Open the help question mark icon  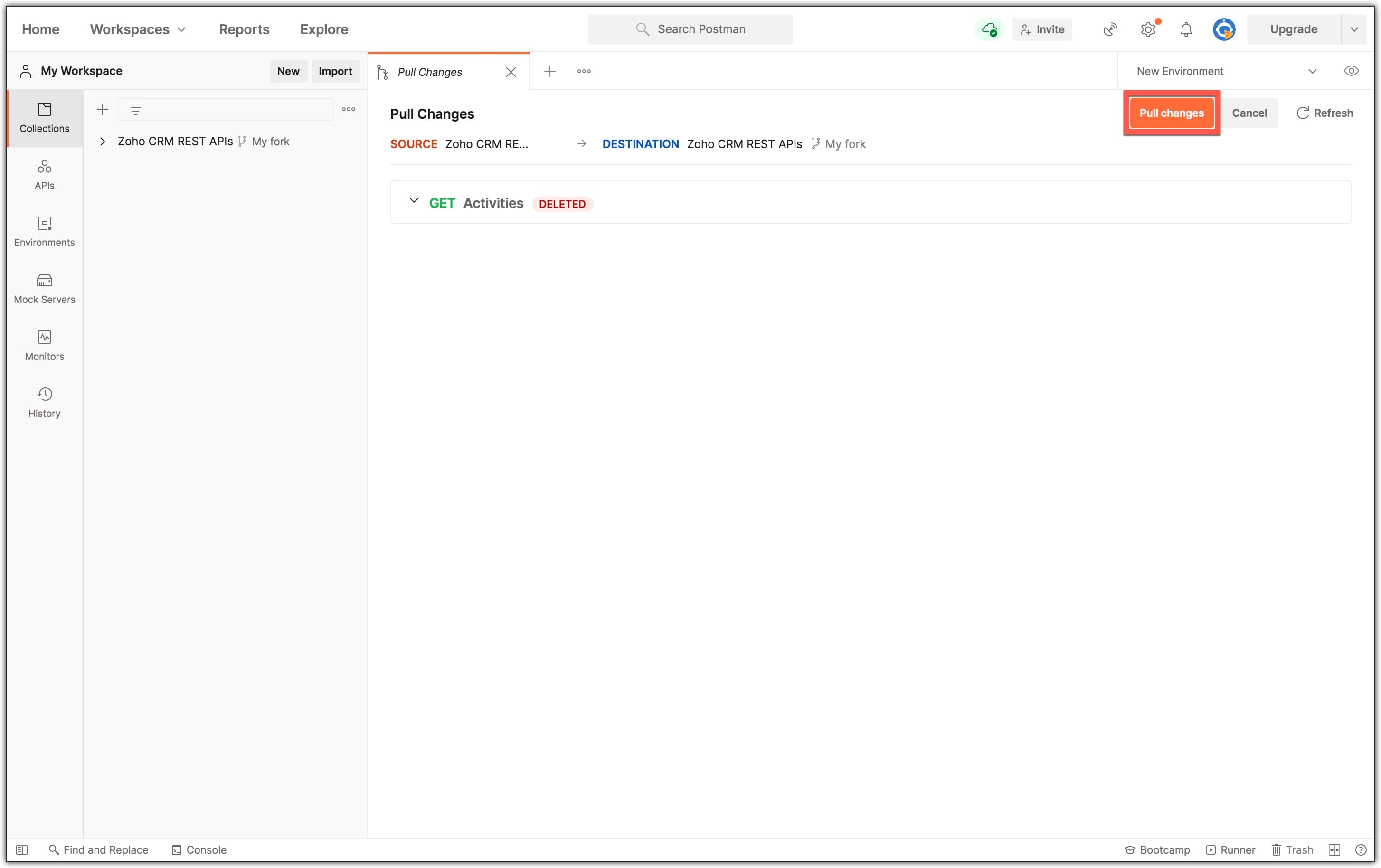(x=1361, y=849)
